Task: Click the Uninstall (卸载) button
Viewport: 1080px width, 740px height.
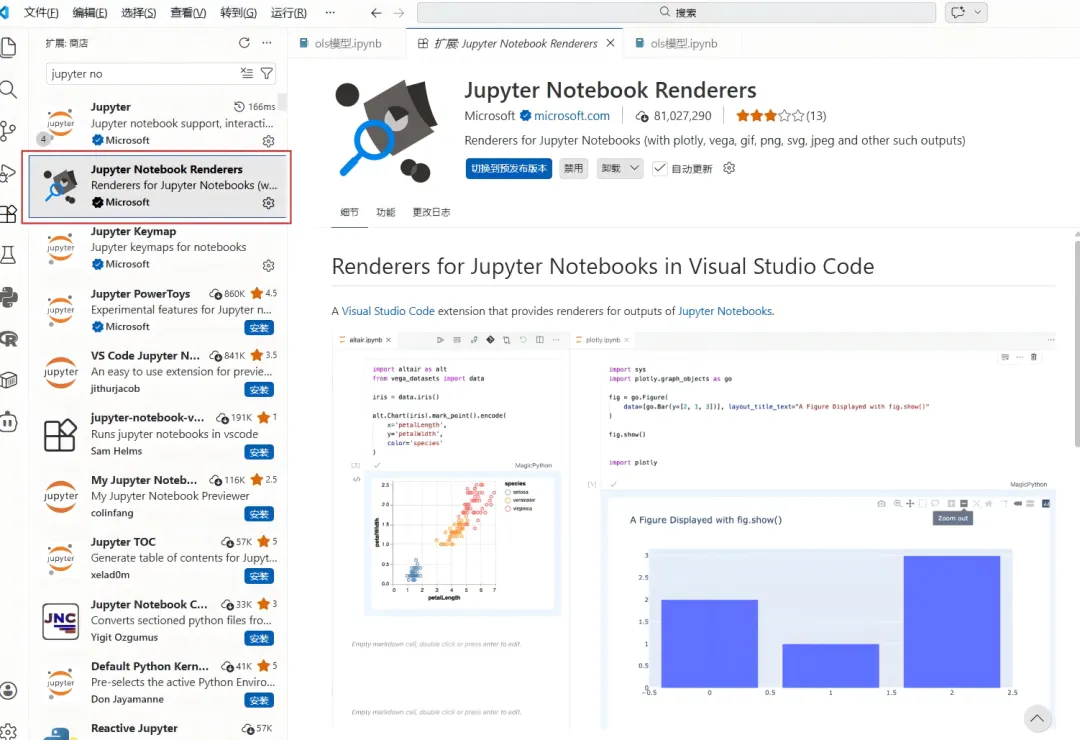Action: click(x=611, y=168)
